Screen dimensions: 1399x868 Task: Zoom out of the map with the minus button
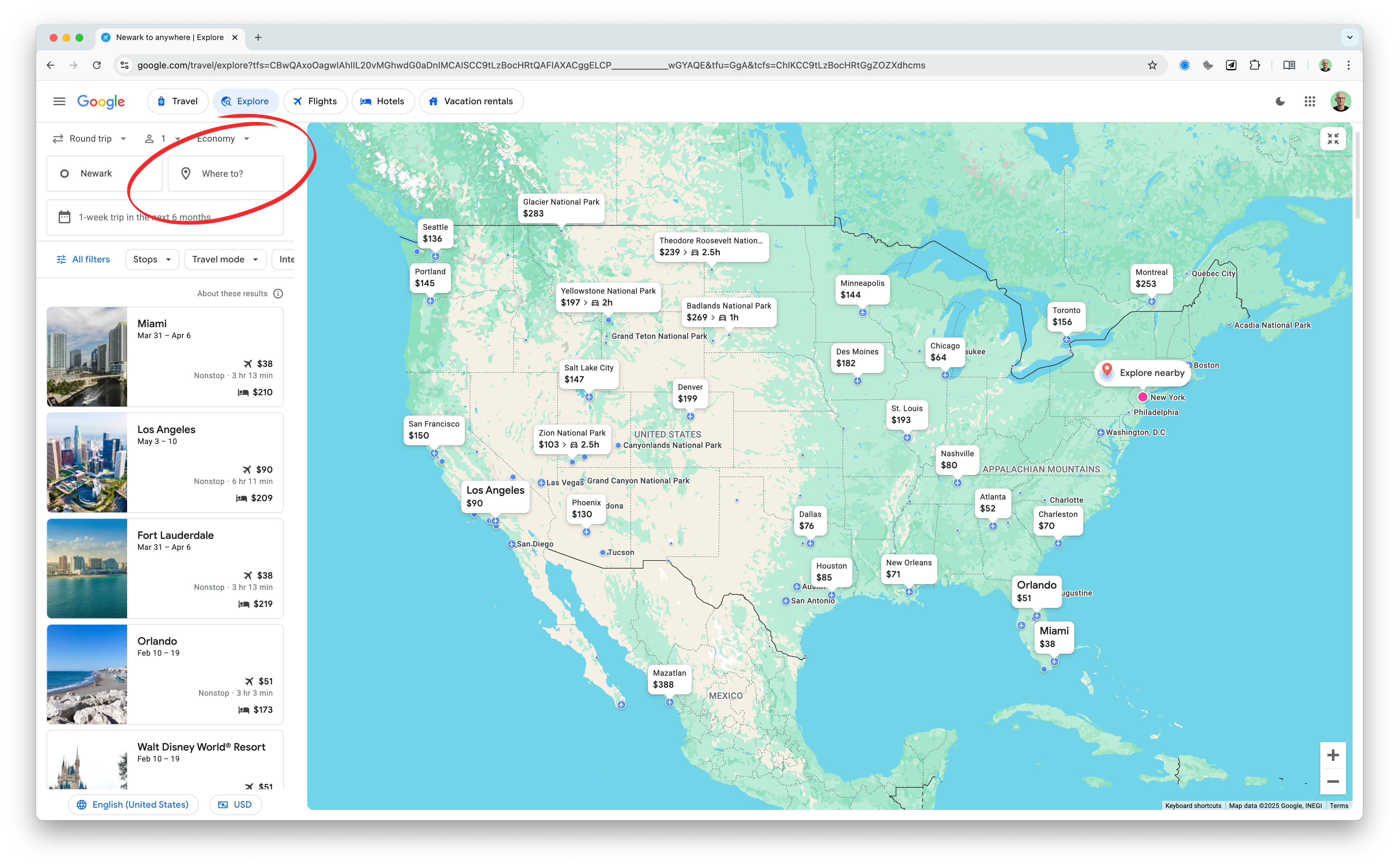coord(1333,781)
